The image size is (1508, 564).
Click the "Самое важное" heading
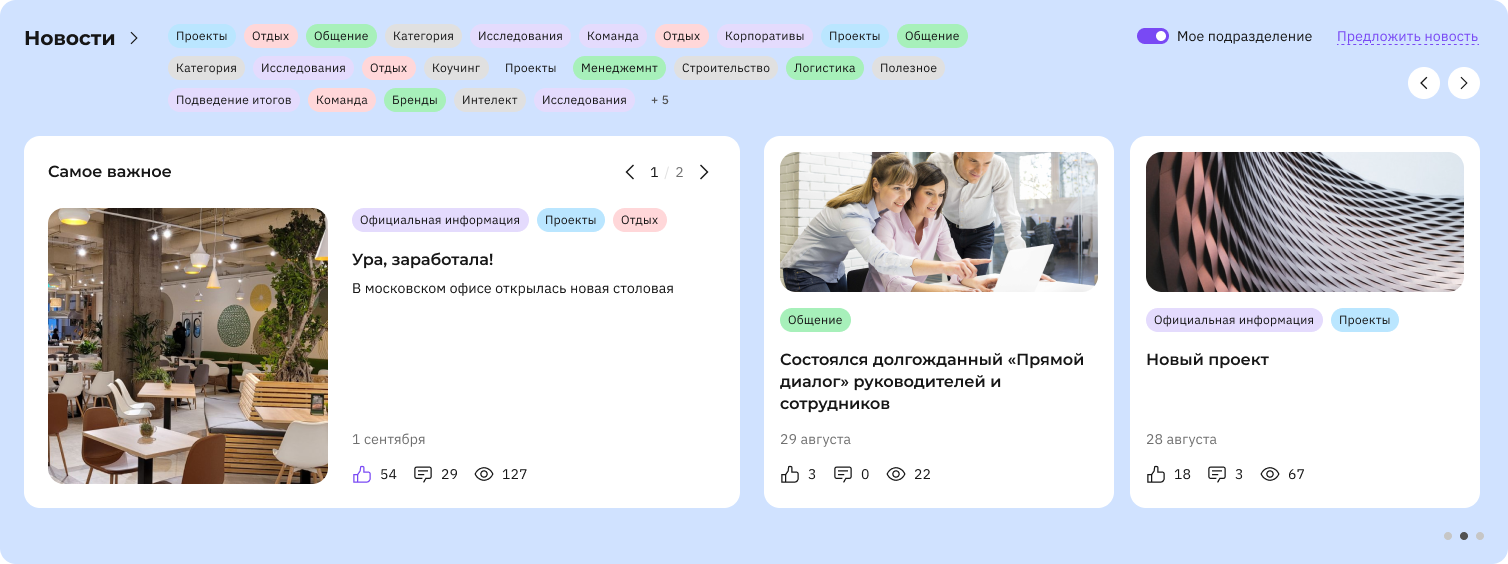(x=110, y=172)
